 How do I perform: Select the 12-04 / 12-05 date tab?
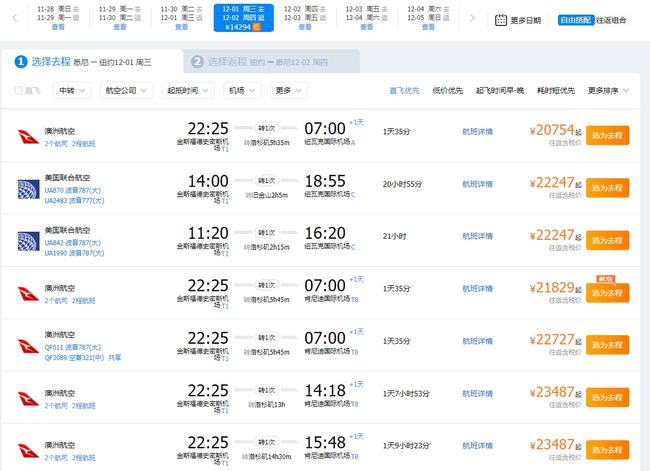[429, 18]
